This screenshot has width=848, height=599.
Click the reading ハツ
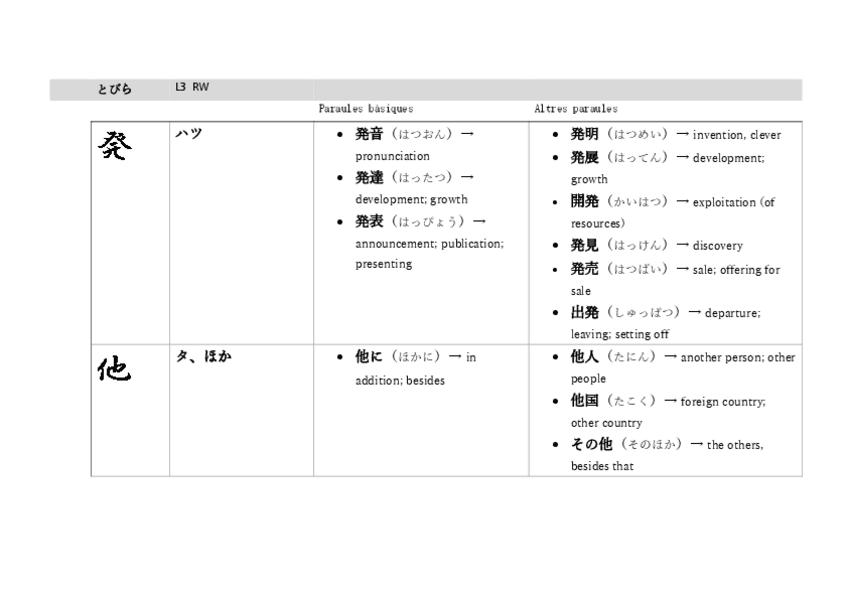coord(185,131)
